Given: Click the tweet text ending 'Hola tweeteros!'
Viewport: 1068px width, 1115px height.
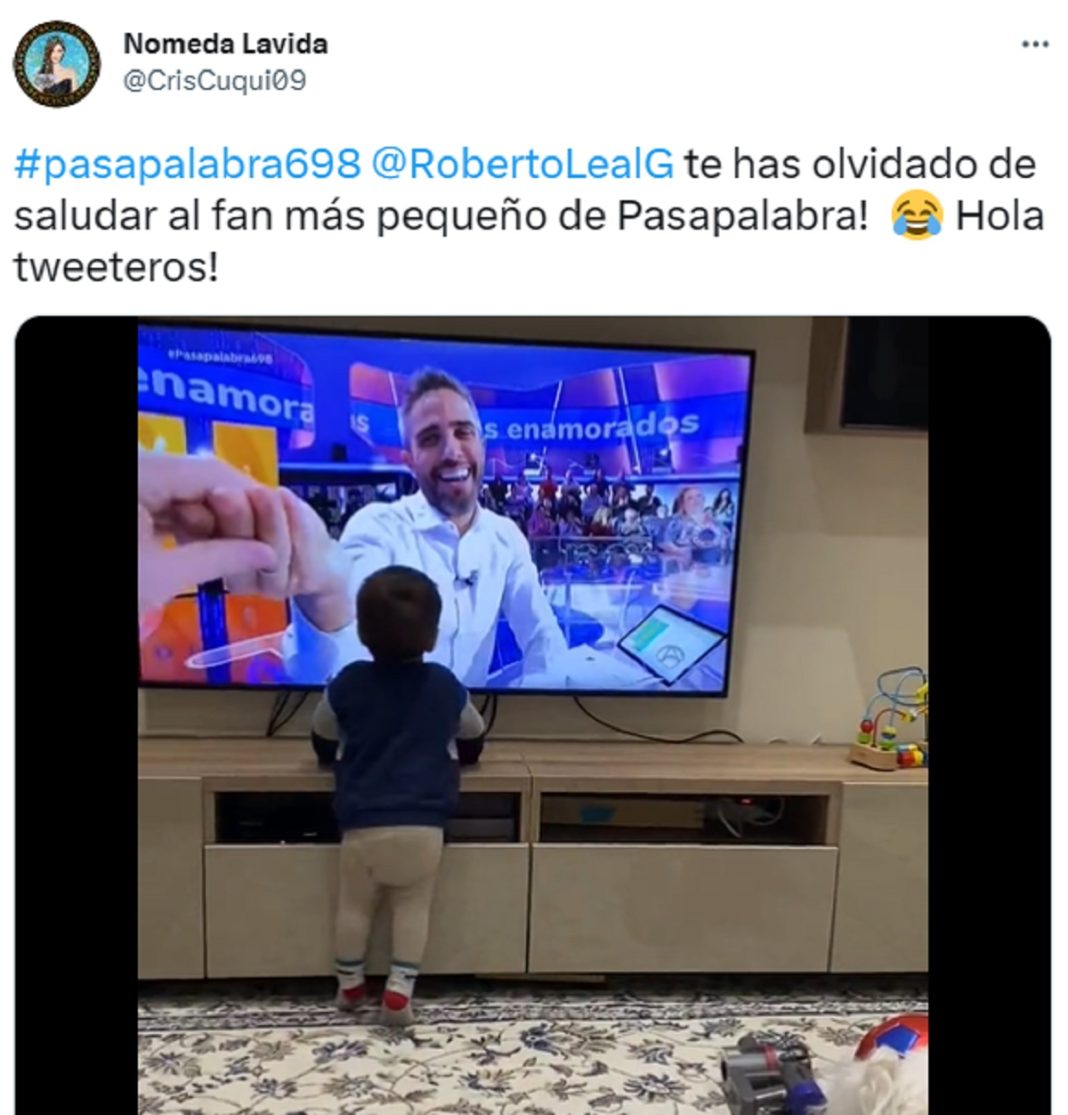Looking at the screenshot, I should [x=529, y=215].
